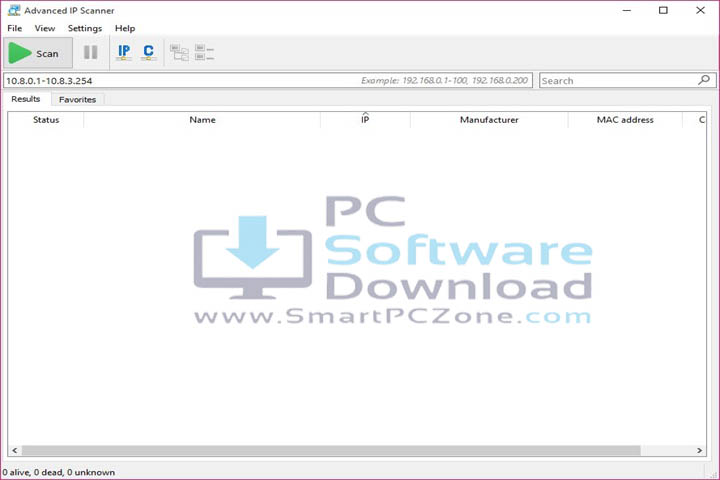Open the Help menu

tap(125, 28)
